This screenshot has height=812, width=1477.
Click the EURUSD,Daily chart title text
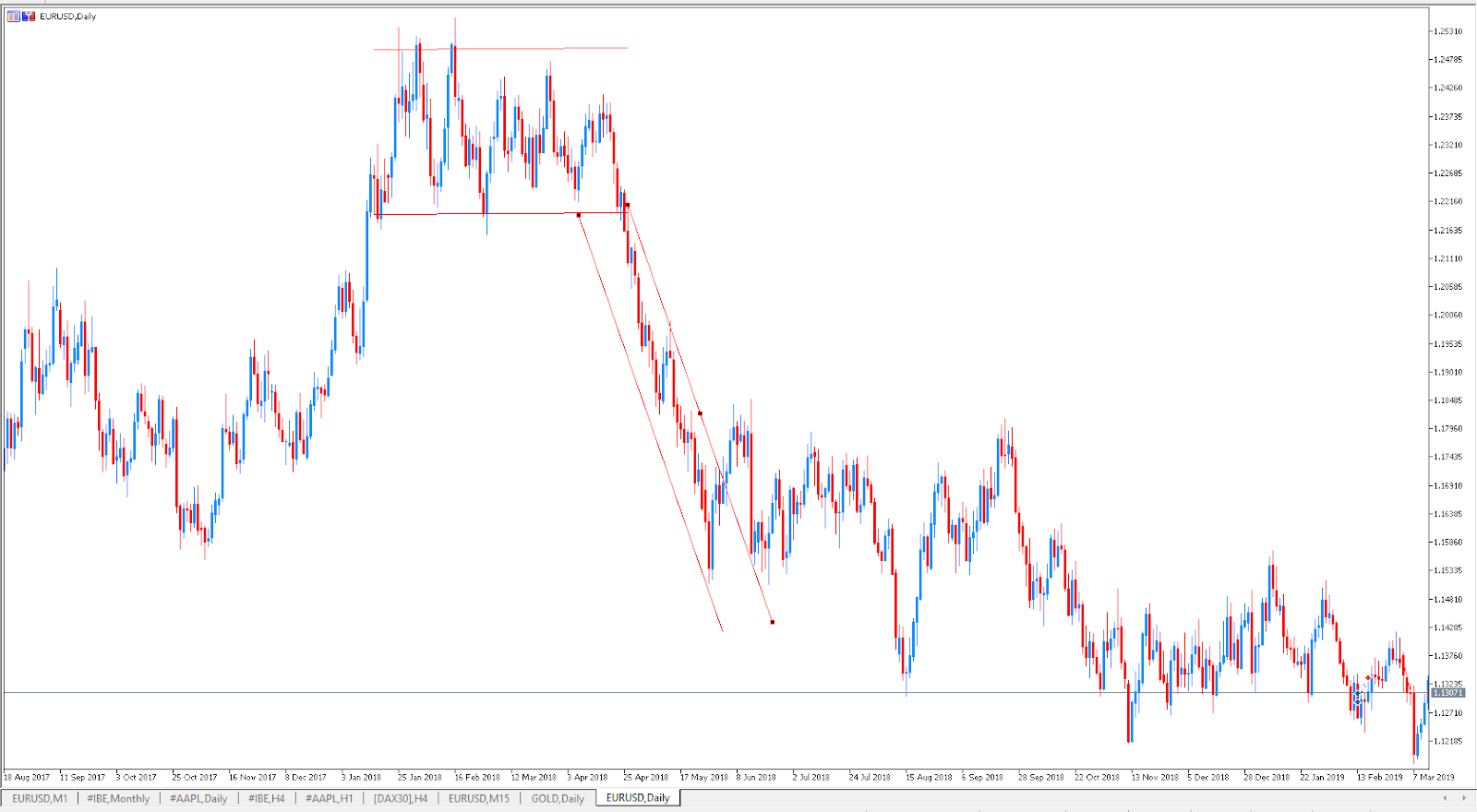coord(67,17)
